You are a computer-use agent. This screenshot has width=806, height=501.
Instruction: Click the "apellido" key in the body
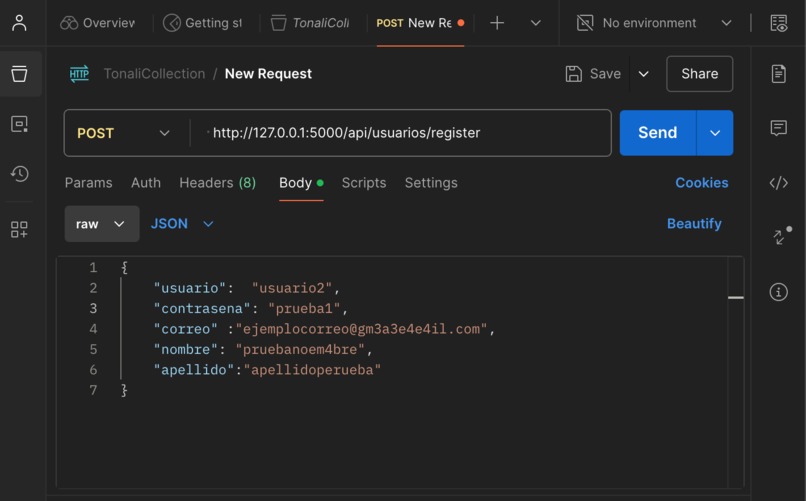(194, 370)
